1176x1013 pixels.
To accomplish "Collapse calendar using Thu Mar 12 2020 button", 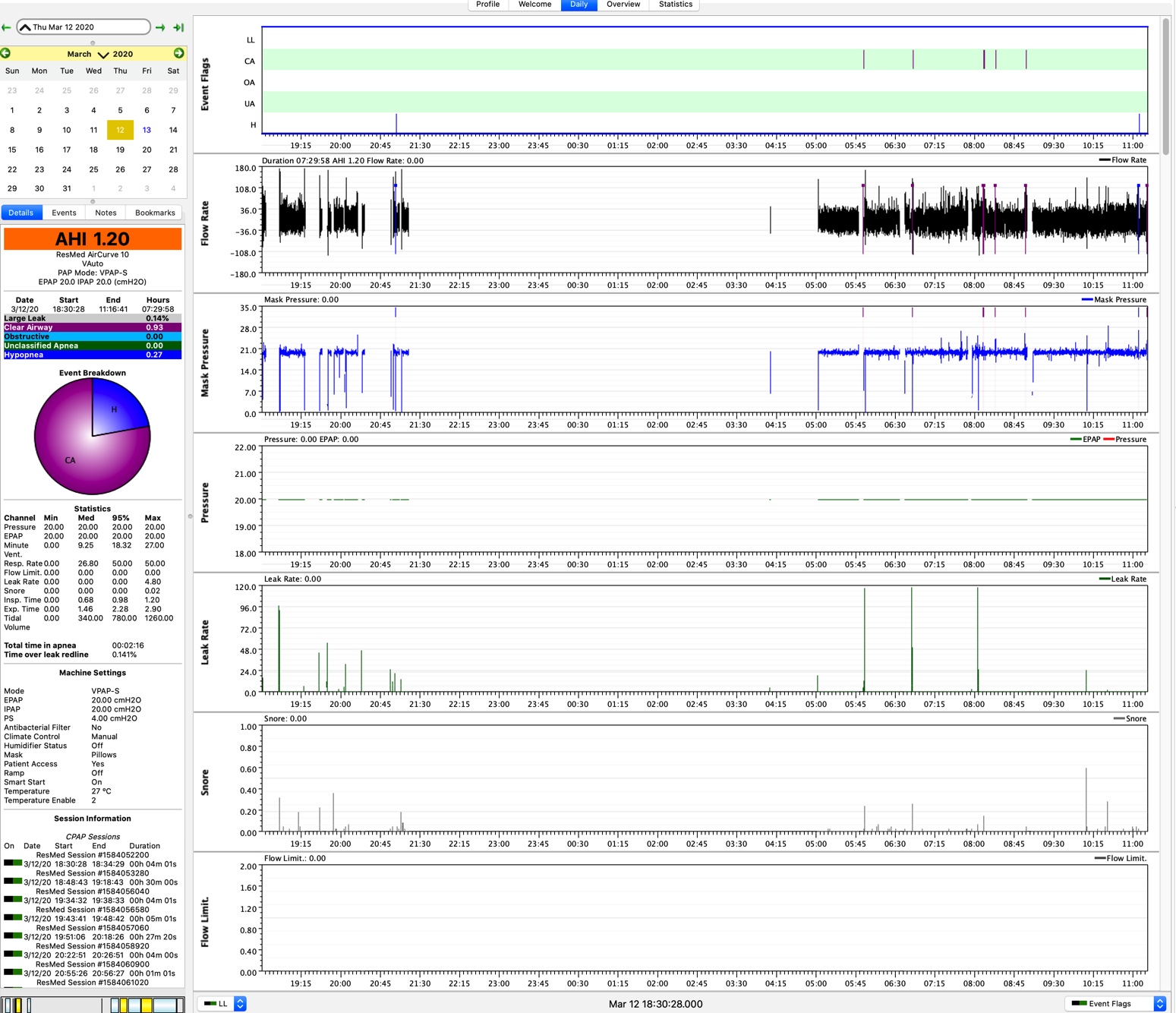I will 84,27.
